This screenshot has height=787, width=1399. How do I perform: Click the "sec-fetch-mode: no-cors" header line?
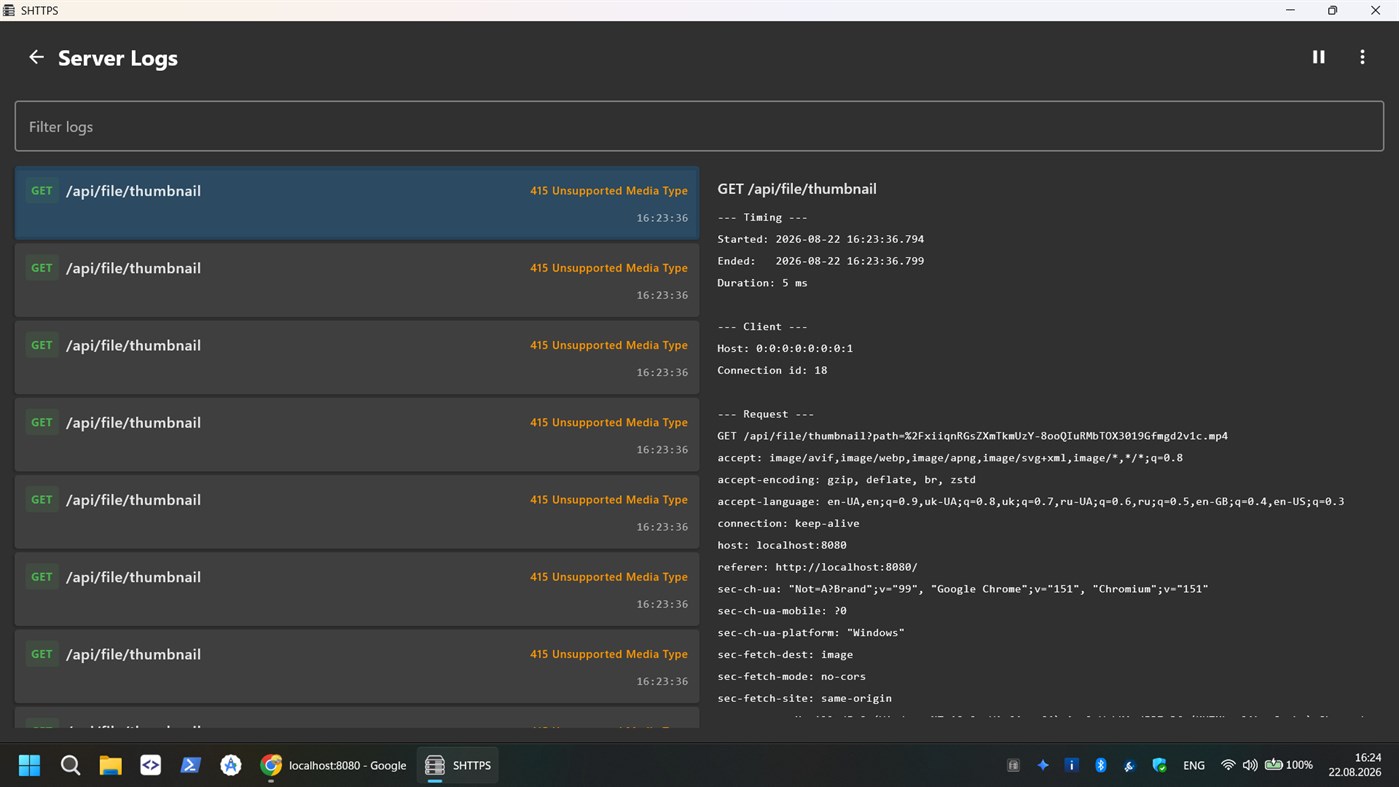pyautogui.click(x=791, y=677)
